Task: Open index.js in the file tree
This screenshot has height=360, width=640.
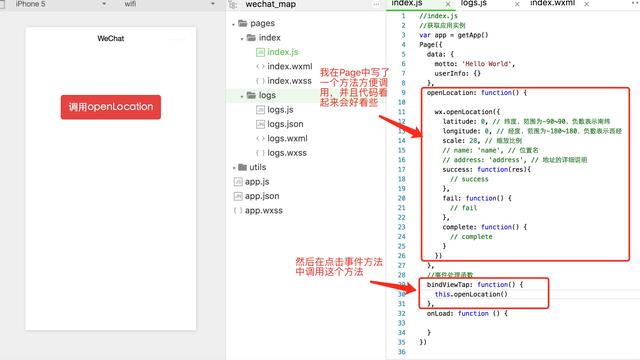Action: pos(282,52)
